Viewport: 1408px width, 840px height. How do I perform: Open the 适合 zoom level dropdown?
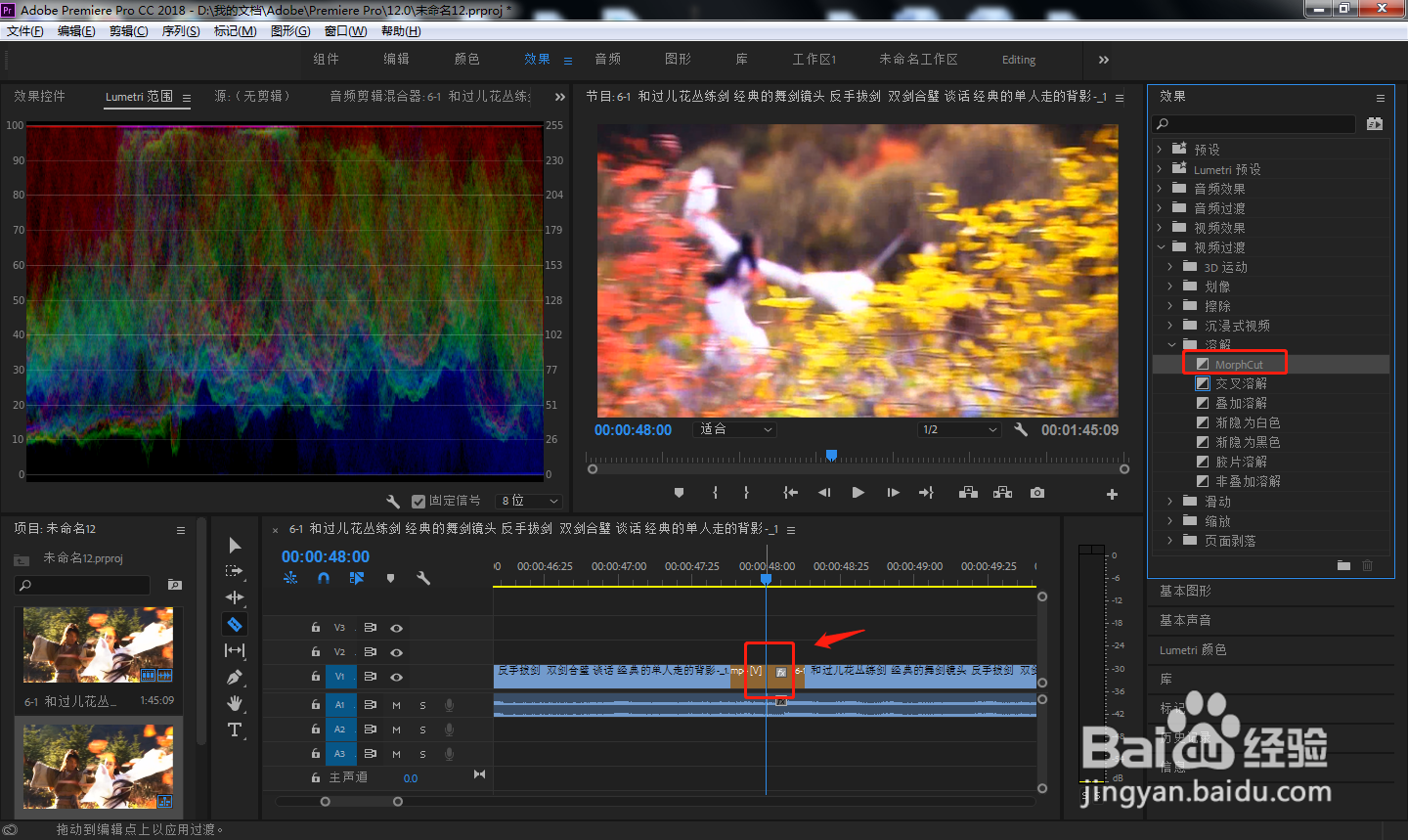click(735, 429)
